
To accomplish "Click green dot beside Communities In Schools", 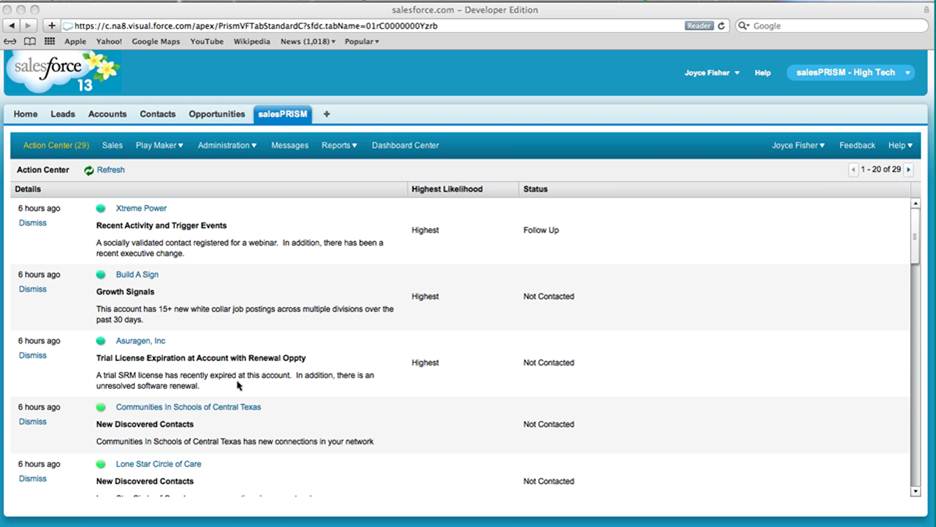I will [x=101, y=407].
